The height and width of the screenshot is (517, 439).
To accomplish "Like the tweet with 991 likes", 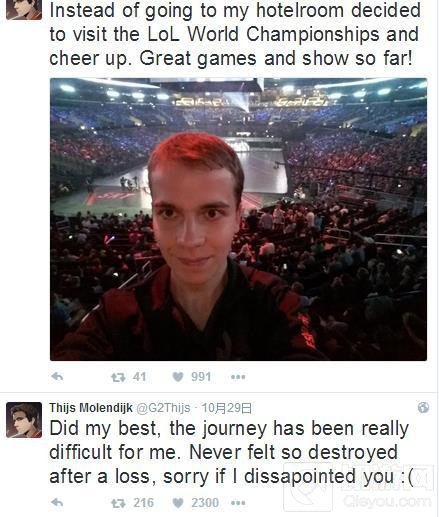I will pyautogui.click(x=178, y=377).
